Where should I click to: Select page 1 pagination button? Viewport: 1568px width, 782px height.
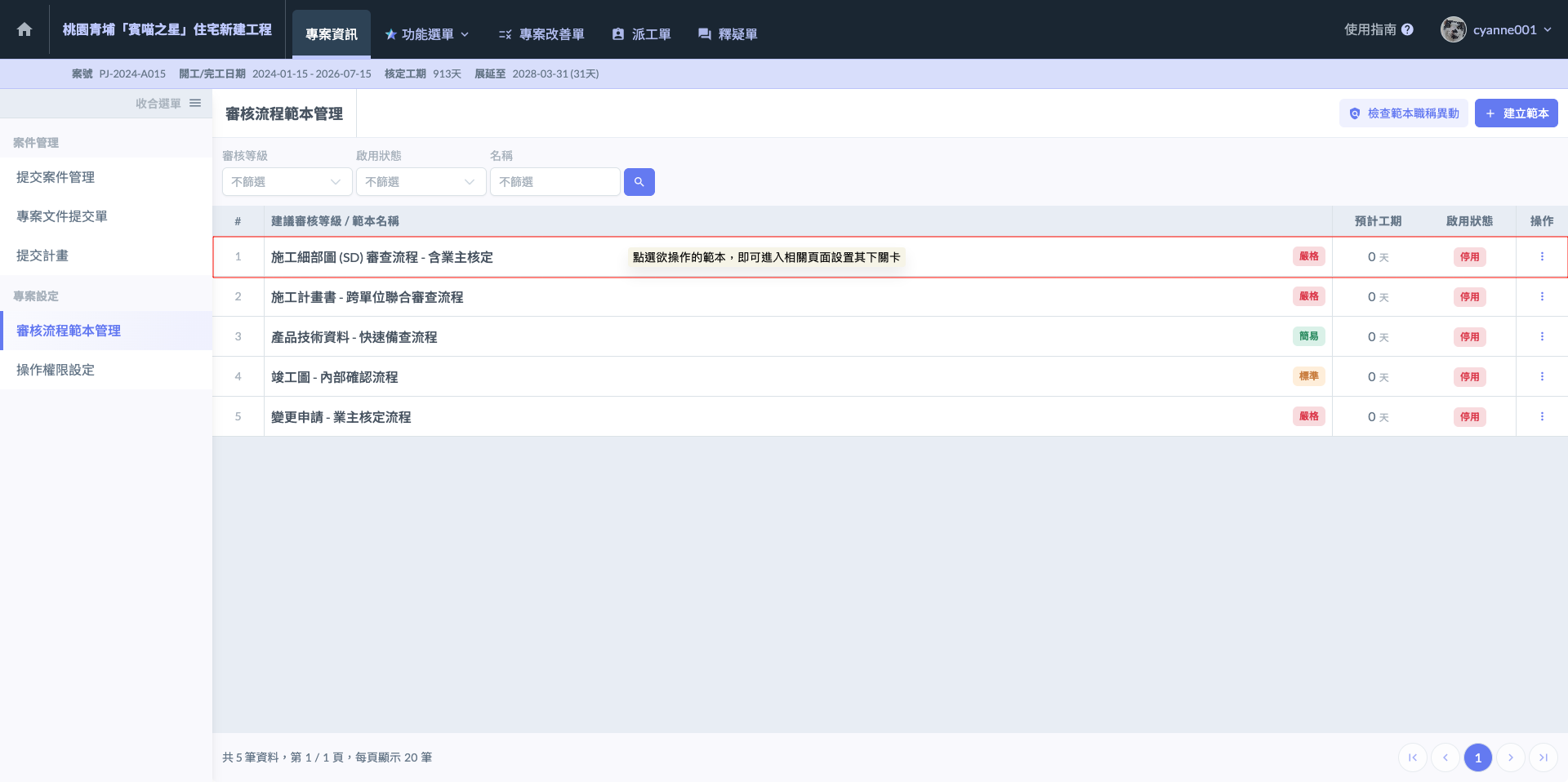click(1478, 758)
